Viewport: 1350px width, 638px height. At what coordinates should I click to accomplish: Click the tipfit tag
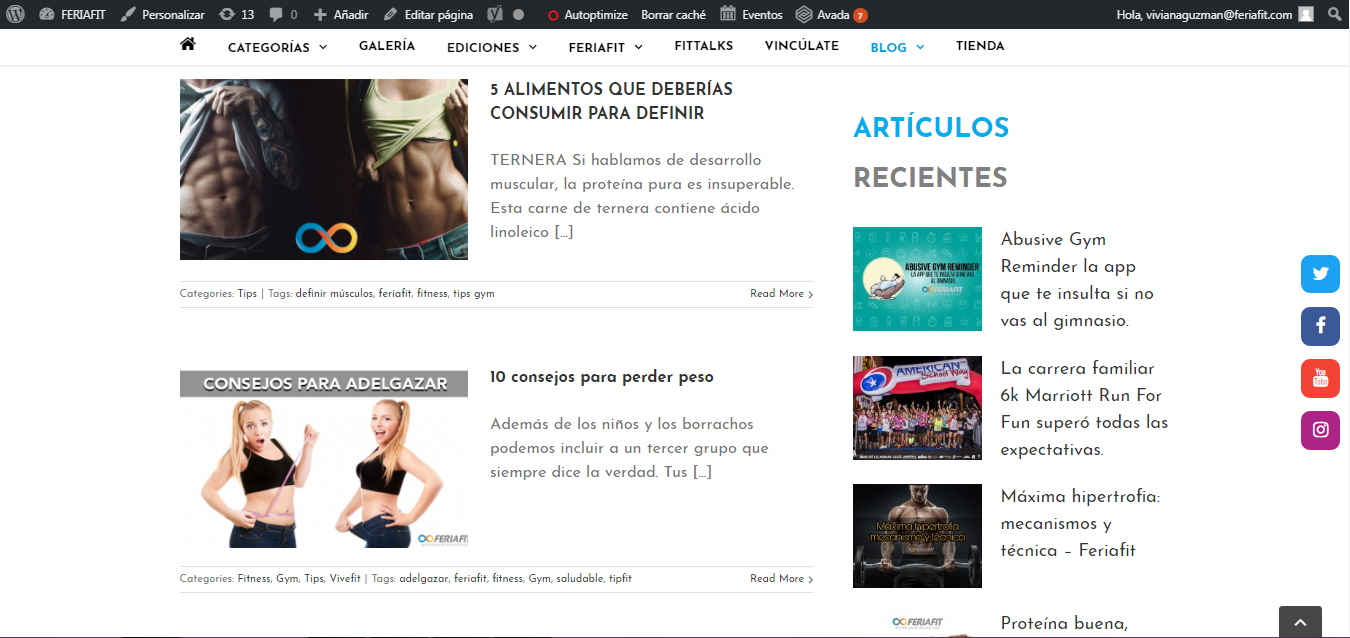[x=620, y=579]
